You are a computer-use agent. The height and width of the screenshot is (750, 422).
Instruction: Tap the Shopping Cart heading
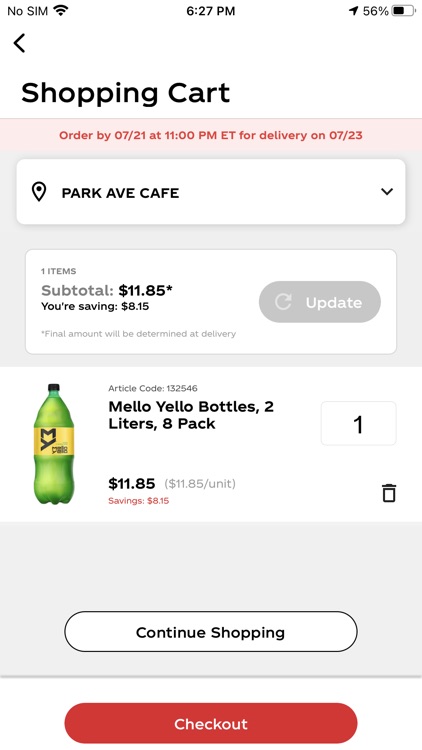point(125,93)
